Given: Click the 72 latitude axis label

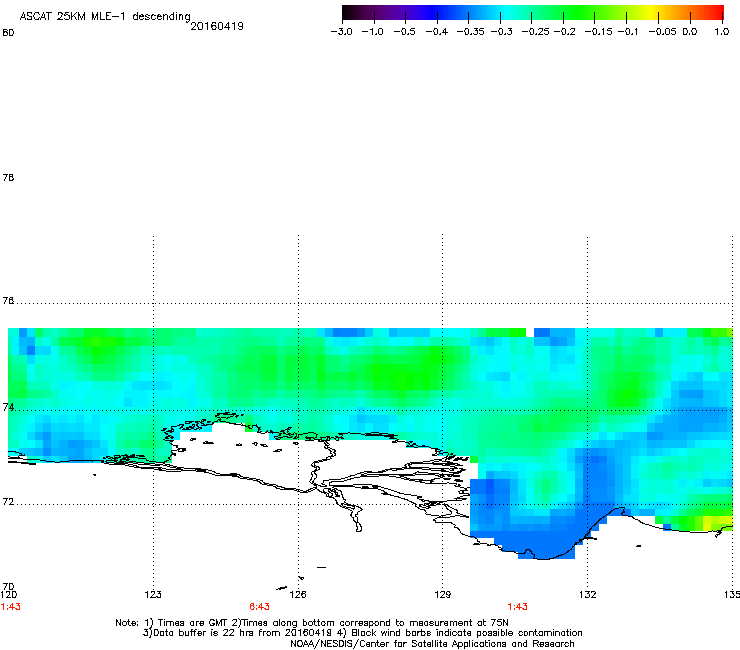Looking at the screenshot, I should pyautogui.click(x=8, y=502).
